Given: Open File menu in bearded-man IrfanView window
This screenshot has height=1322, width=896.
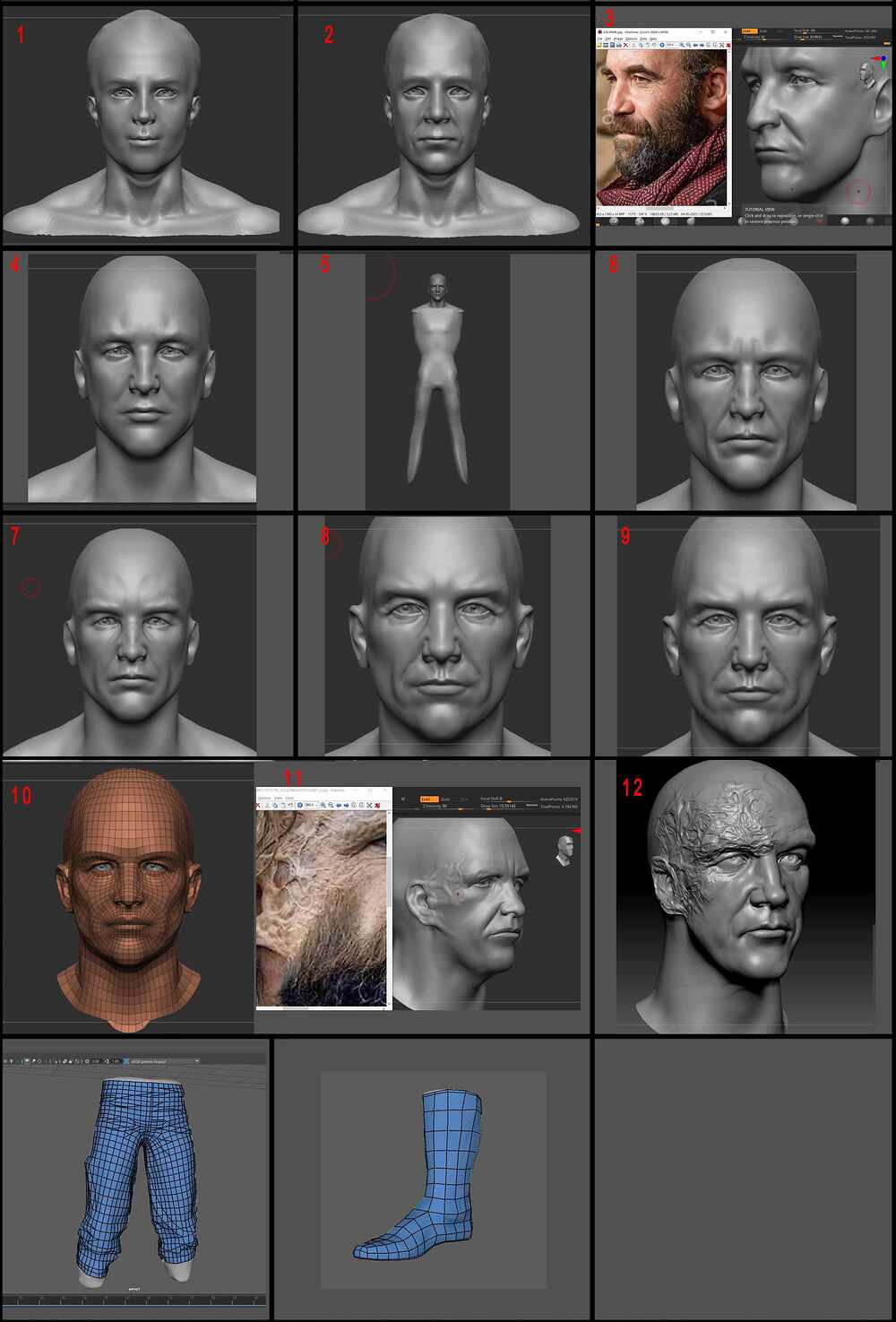Looking at the screenshot, I should tap(600, 39).
